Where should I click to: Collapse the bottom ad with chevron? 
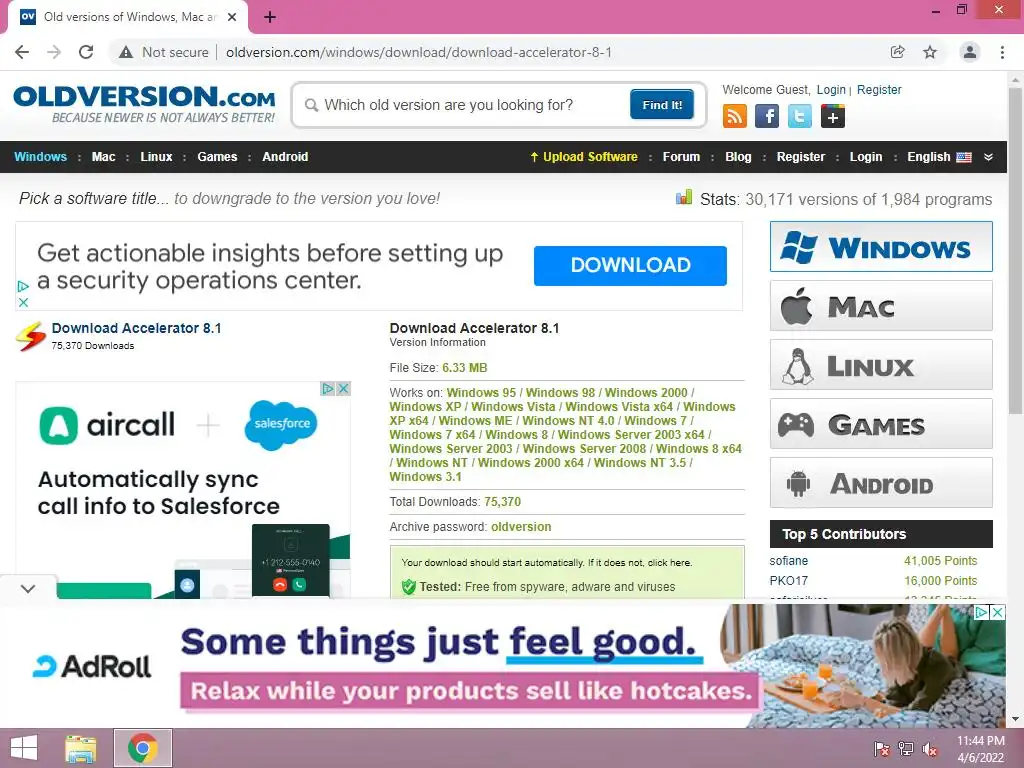[x=27, y=588]
